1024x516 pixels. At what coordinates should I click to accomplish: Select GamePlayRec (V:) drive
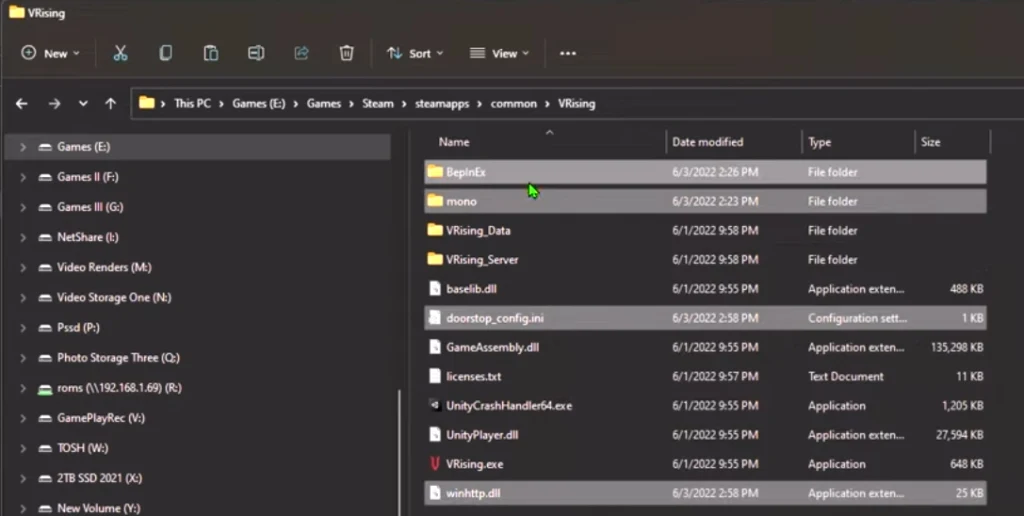pyautogui.click(x=101, y=418)
